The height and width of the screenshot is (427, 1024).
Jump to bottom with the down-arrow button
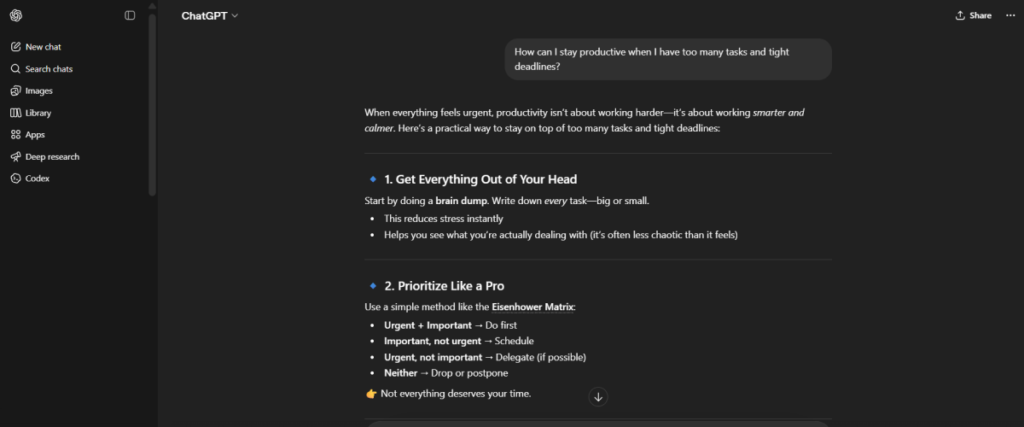coord(598,397)
